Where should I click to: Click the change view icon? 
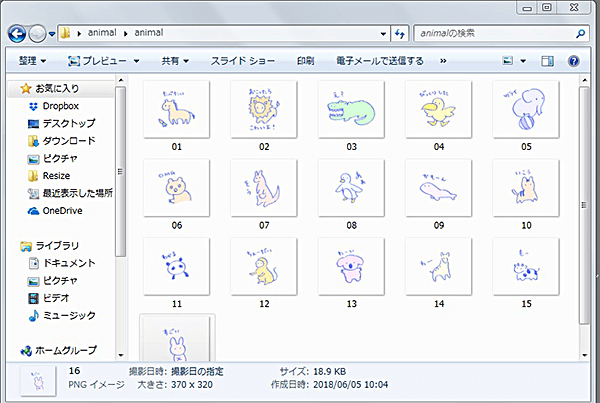click(x=507, y=61)
